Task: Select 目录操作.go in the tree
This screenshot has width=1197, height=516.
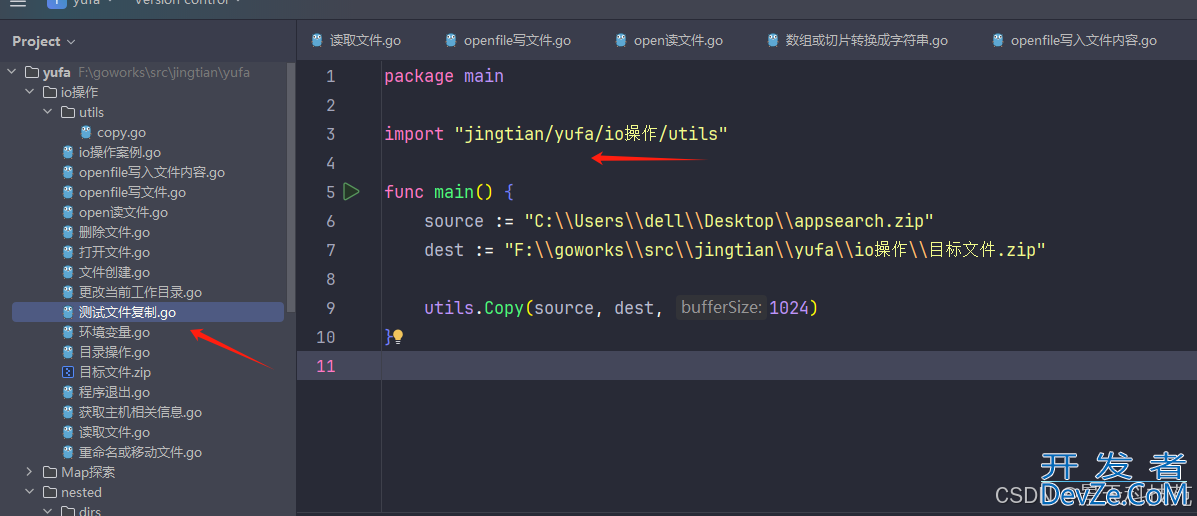Action: click(115, 353)
